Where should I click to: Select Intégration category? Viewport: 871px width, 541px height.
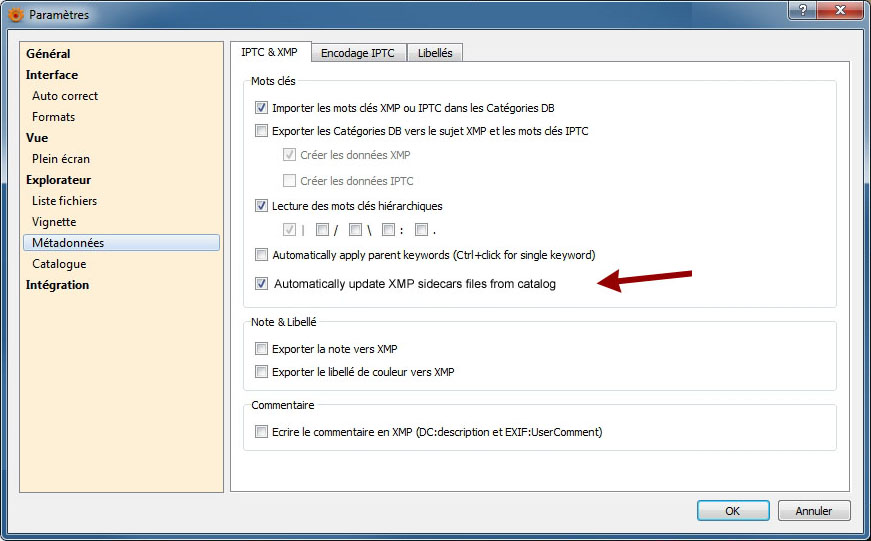(57, 285)
